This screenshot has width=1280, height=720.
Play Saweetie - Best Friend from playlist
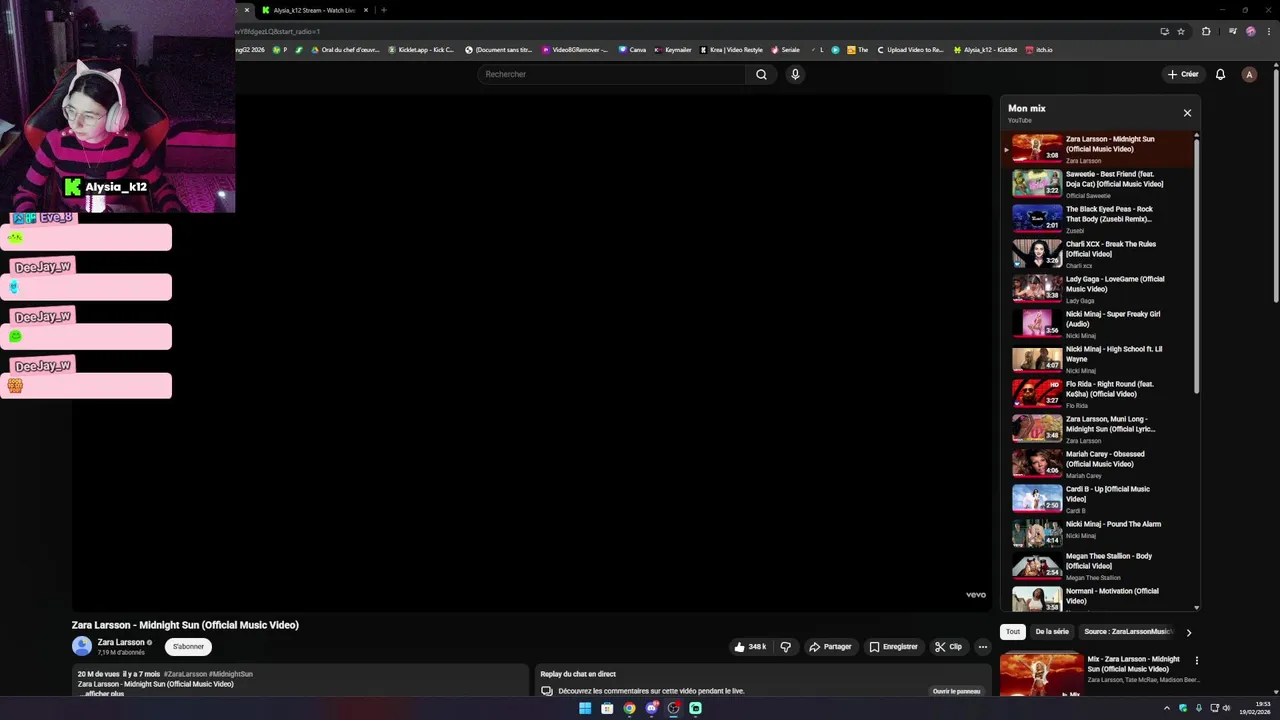1100,184
